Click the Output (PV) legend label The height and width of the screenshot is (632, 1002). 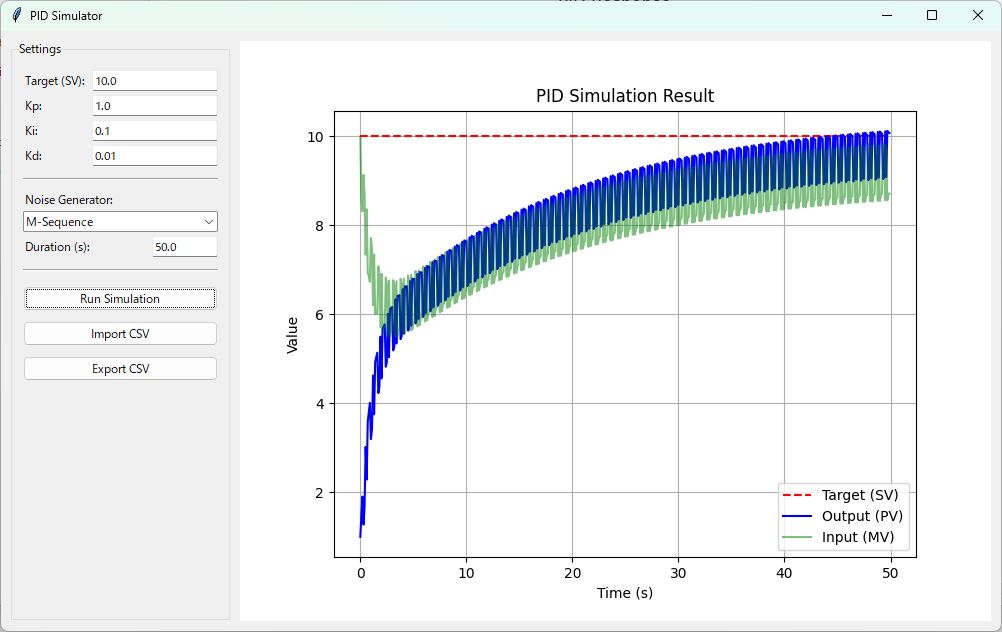(x=861, y=516)
